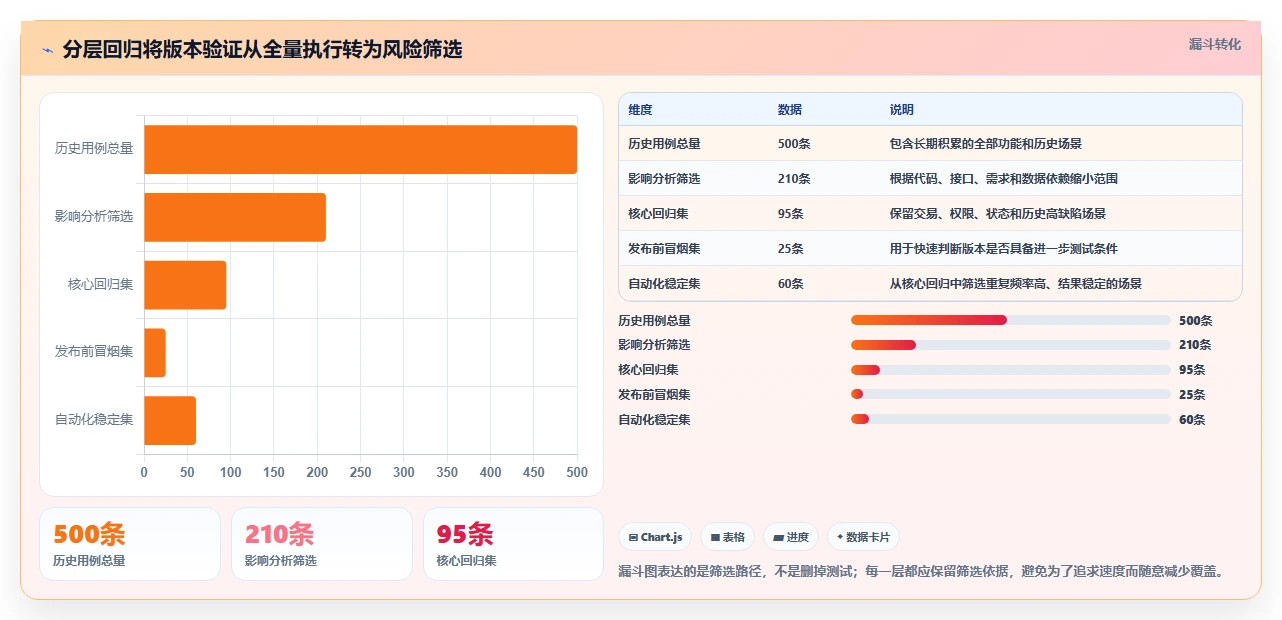Click the 影响分析筛选 bar in chart
Image resolution: width=1282 pixels, height=620 pixels.
tap(235, 217)
